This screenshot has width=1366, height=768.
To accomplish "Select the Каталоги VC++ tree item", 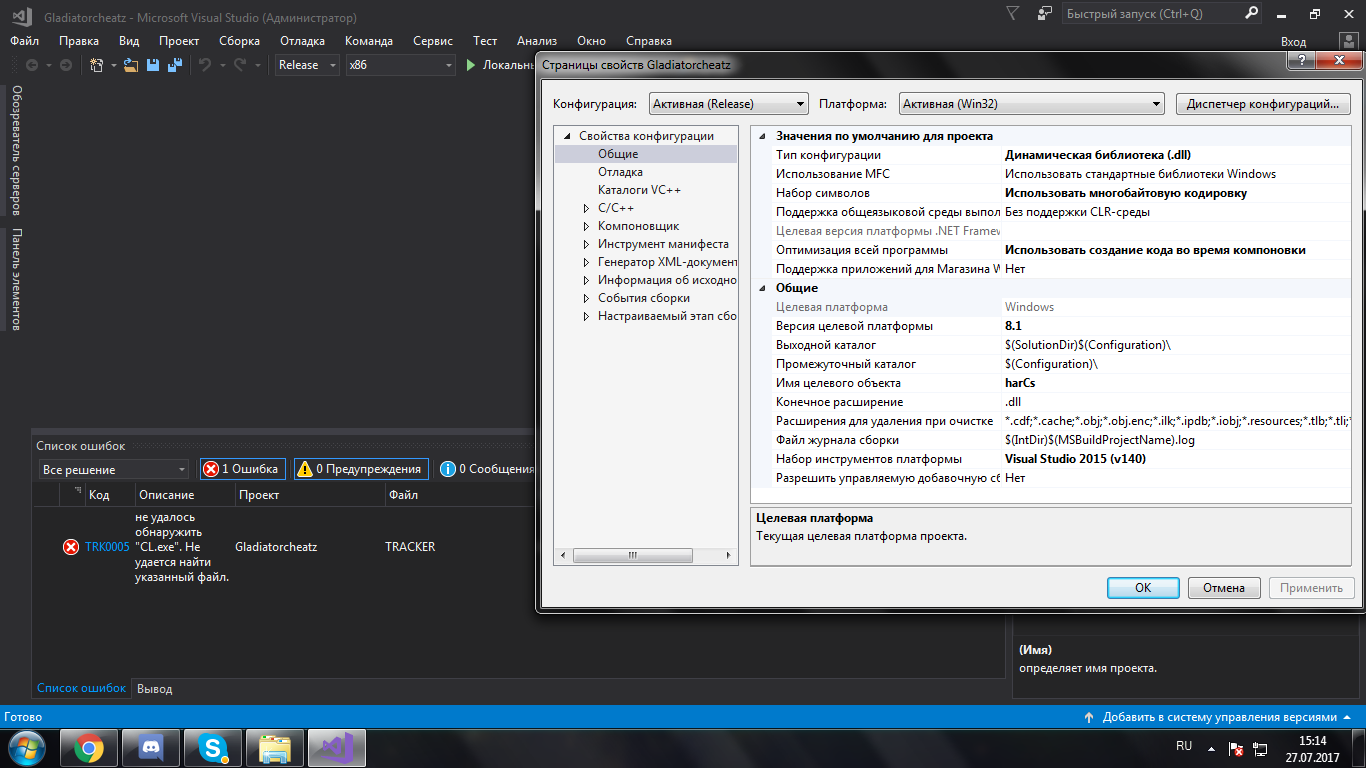I will pyautogui.click(x=639, y=190).
